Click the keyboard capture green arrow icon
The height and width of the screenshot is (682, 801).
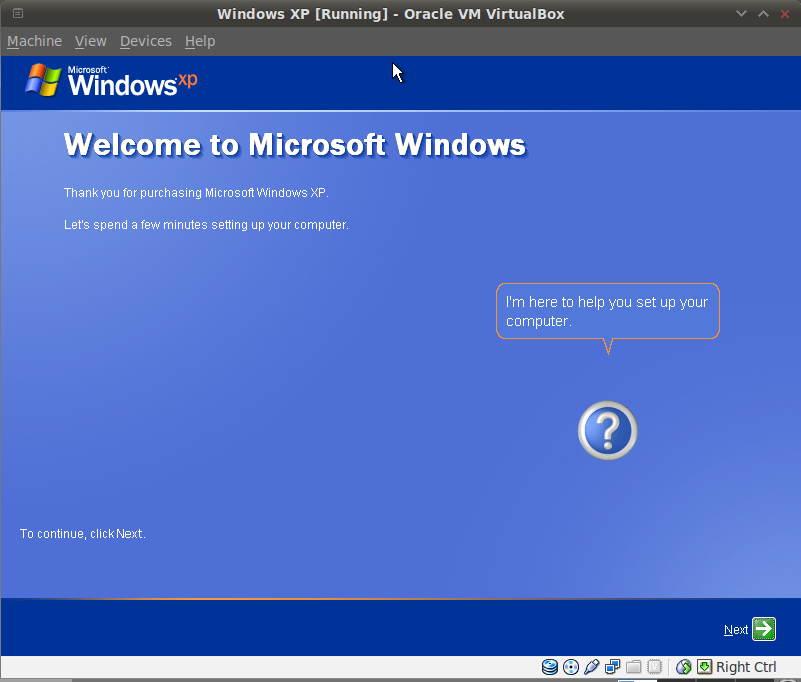pos(704,667)
